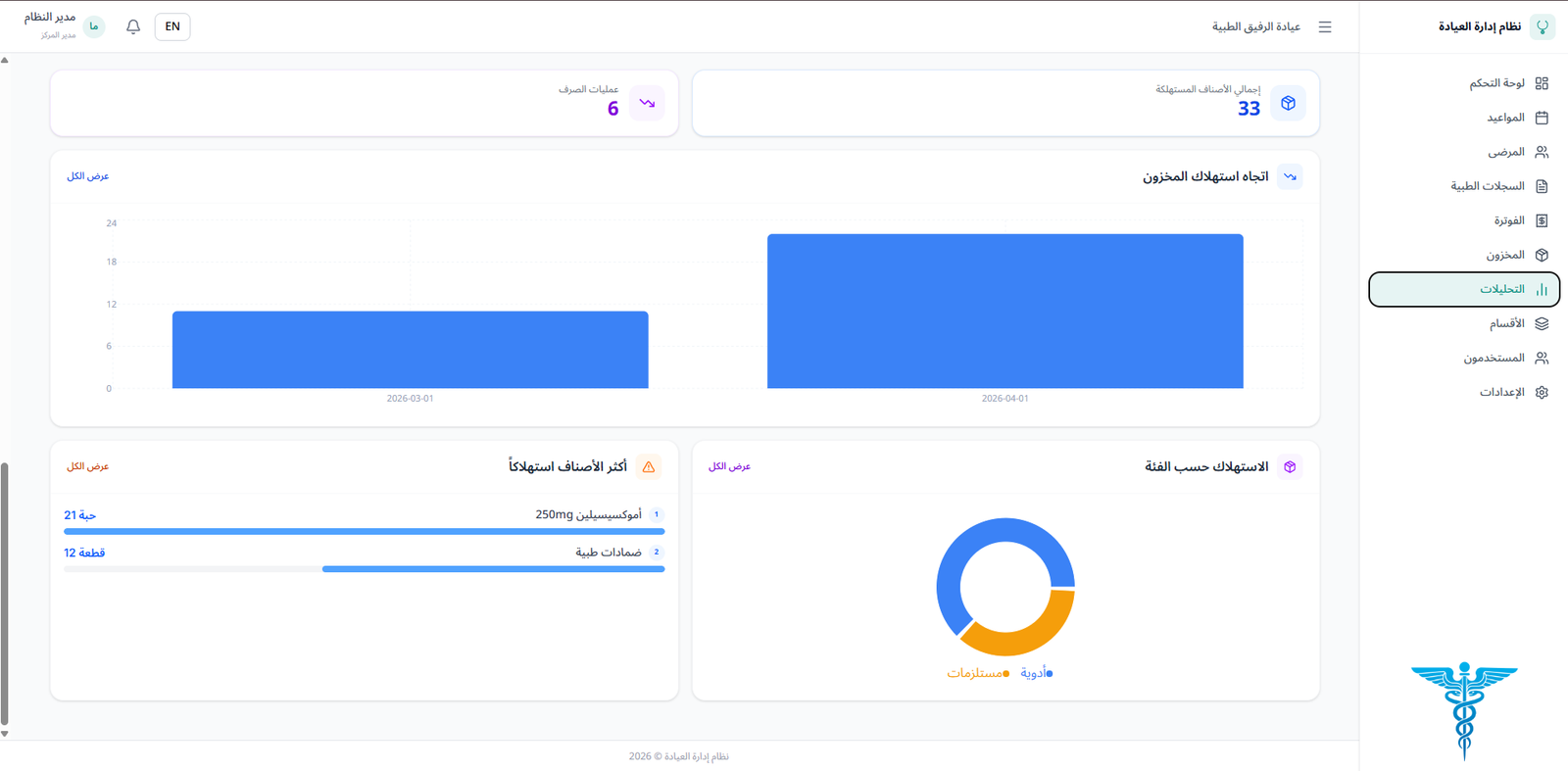This screenshot has height=771, width=1568.
Task: Click the orange عرض الكل link in most consumed items
Action: tap(88, 466)
